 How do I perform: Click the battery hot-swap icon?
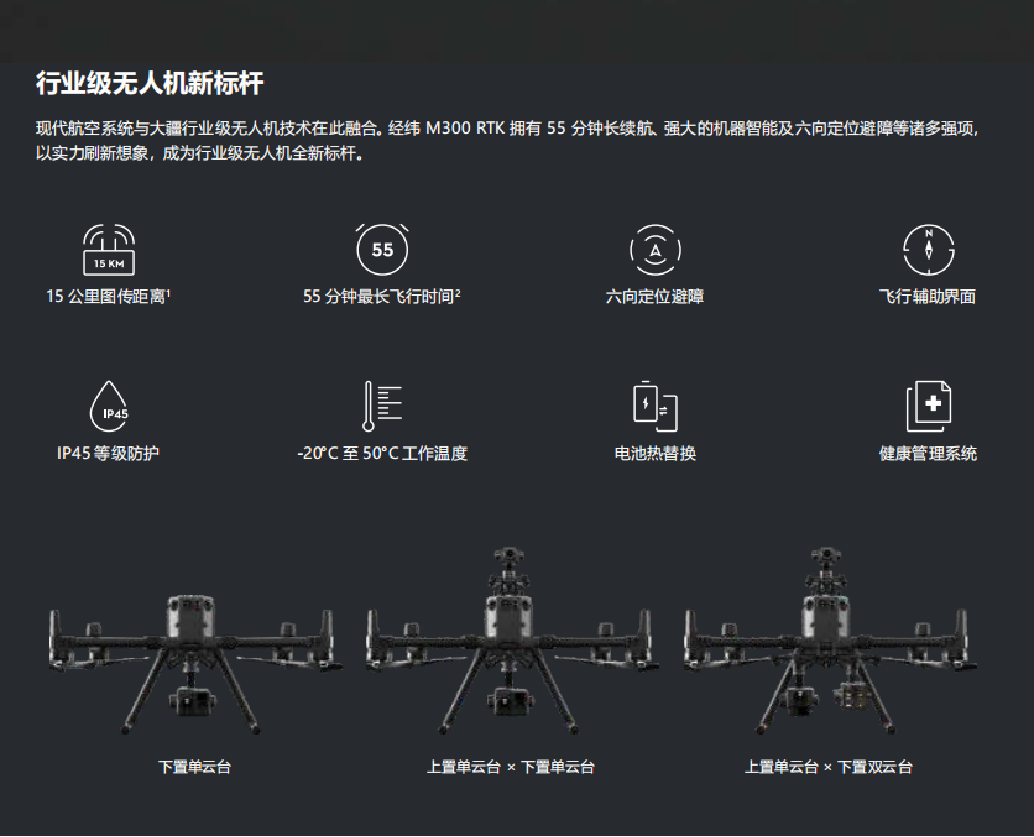(x=655, y=406)
